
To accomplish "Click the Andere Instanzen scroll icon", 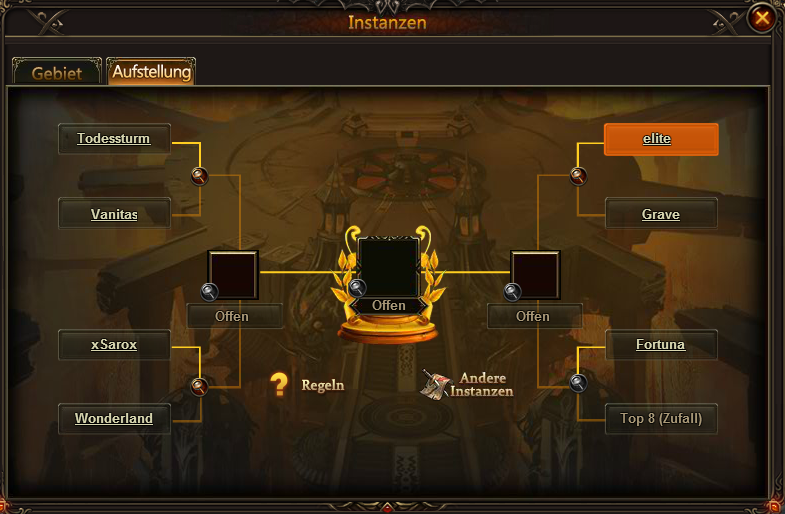I will 435,385.
